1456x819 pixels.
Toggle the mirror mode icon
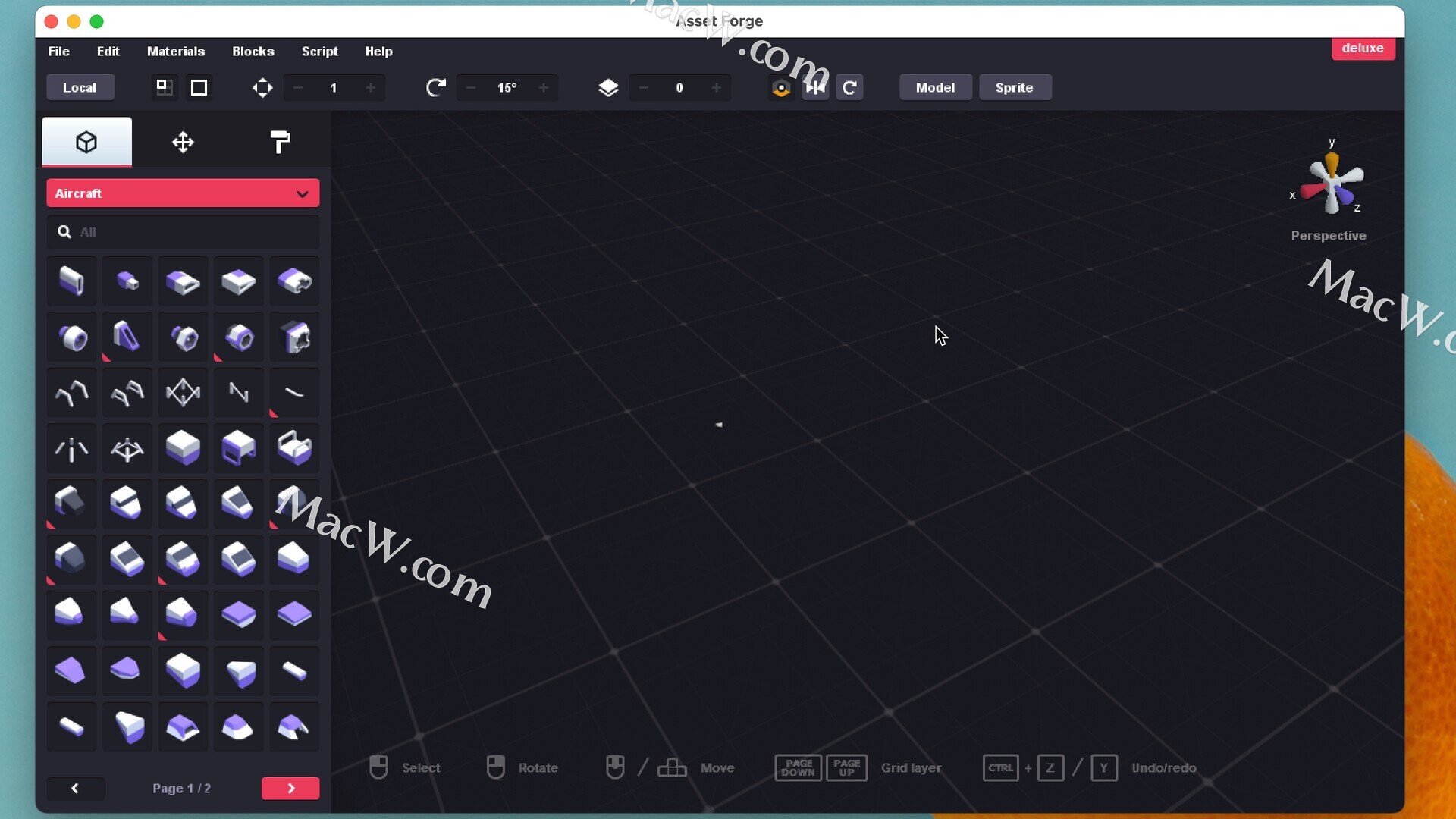(815, 88)
